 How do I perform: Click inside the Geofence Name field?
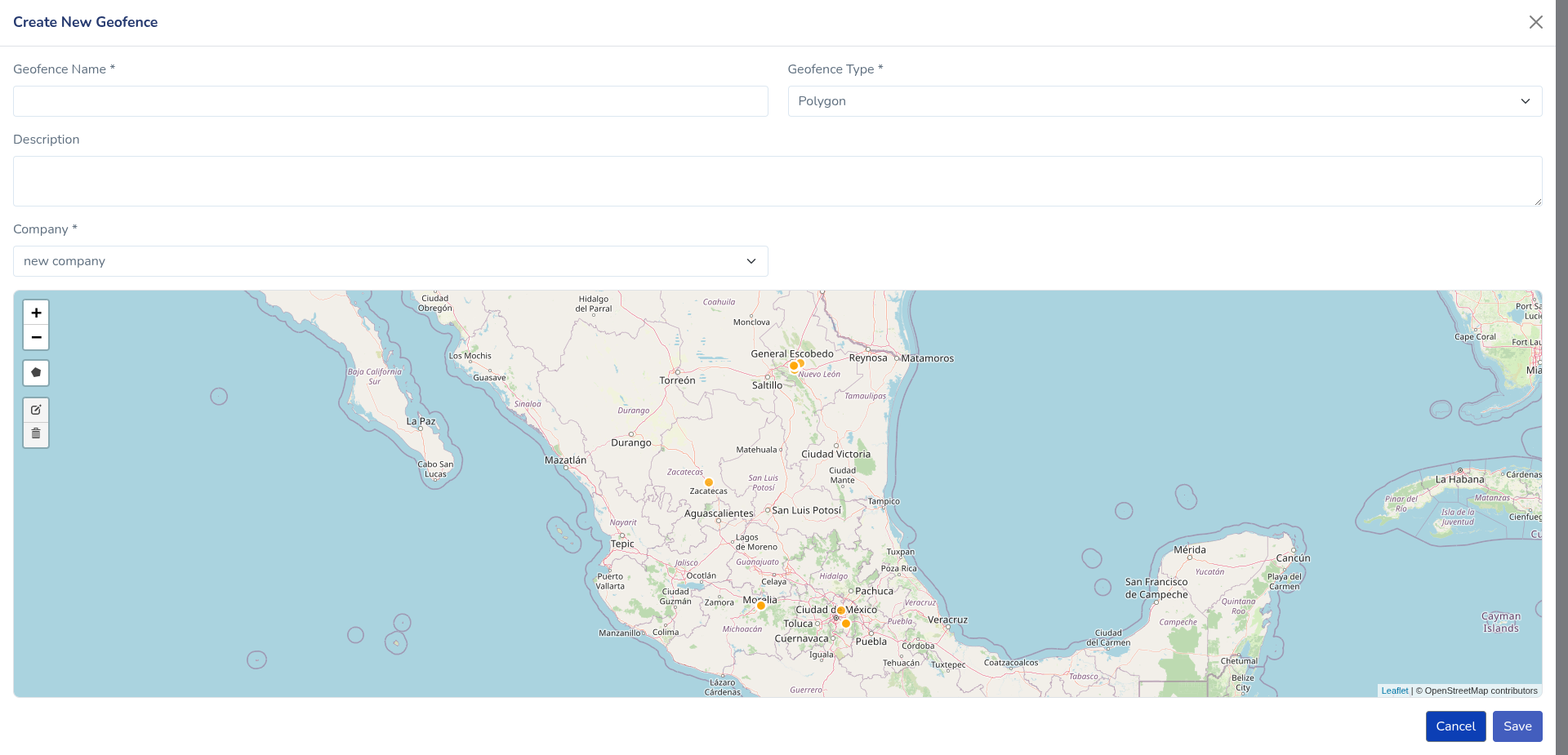390,101
